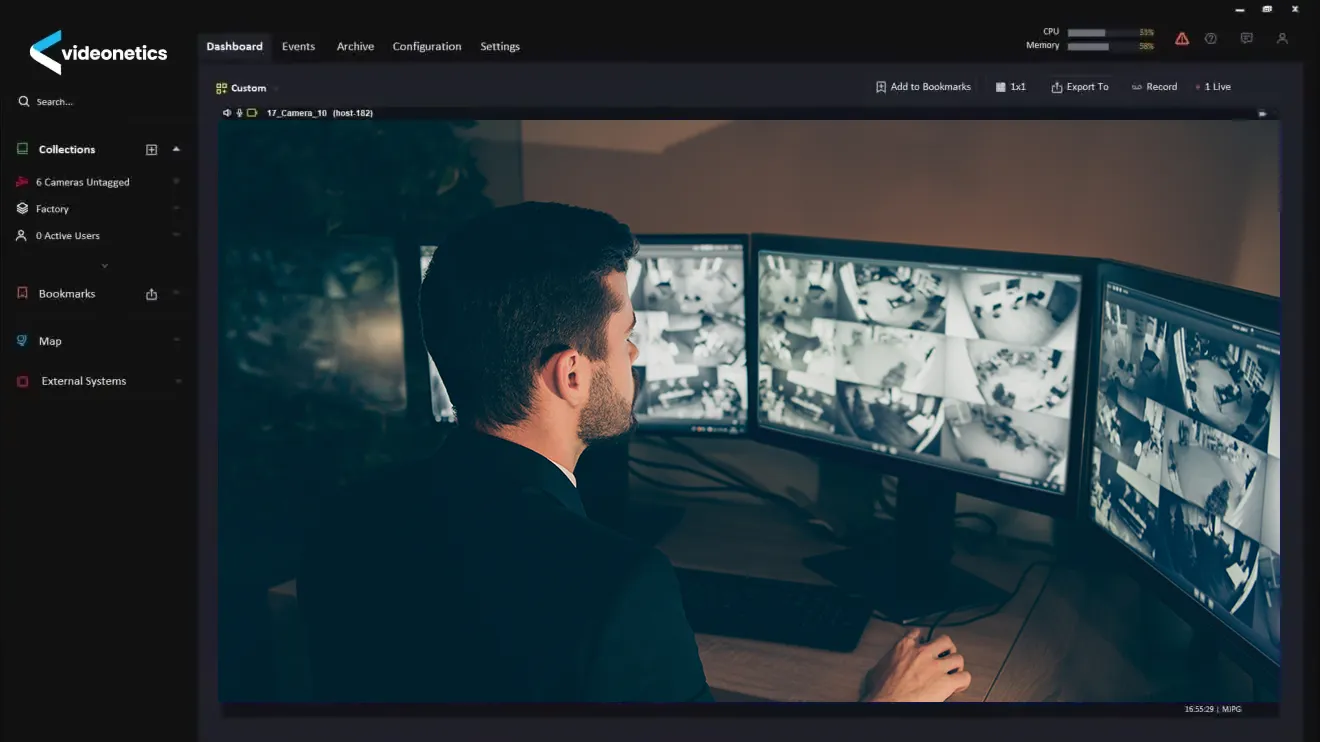This screenshot has height=742, width=1320.
Task: Toggle the camera microphone icon
Action: click(239, 113)
